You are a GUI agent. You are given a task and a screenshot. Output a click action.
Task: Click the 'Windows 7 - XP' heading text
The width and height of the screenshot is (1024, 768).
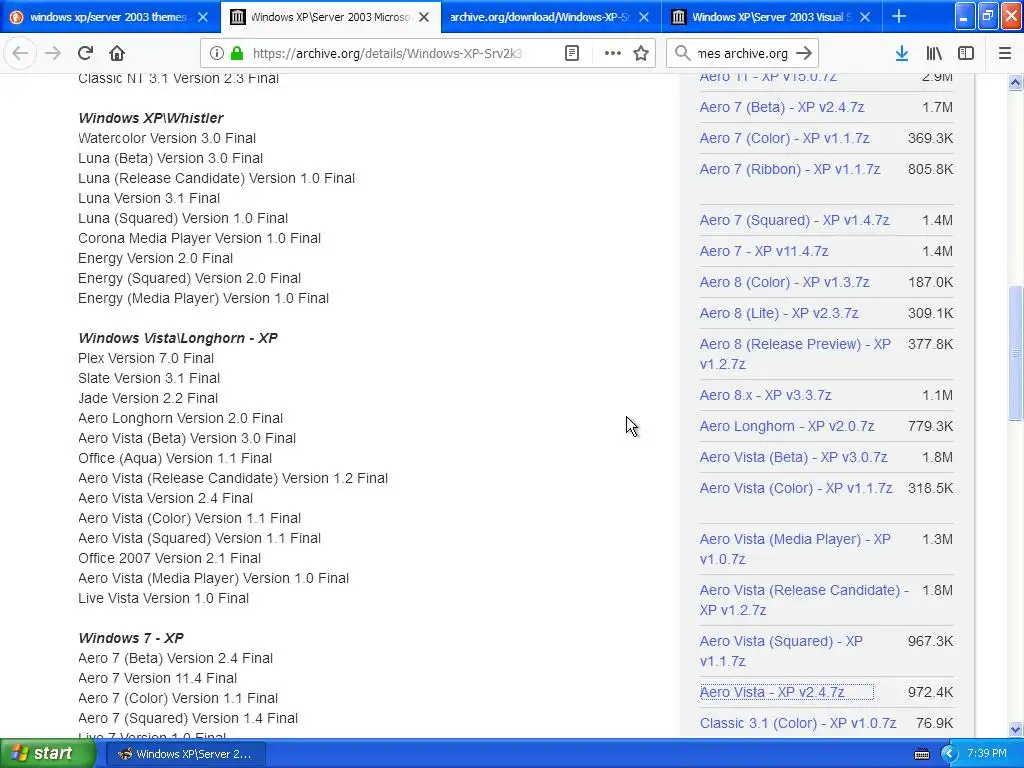[131, 638]
